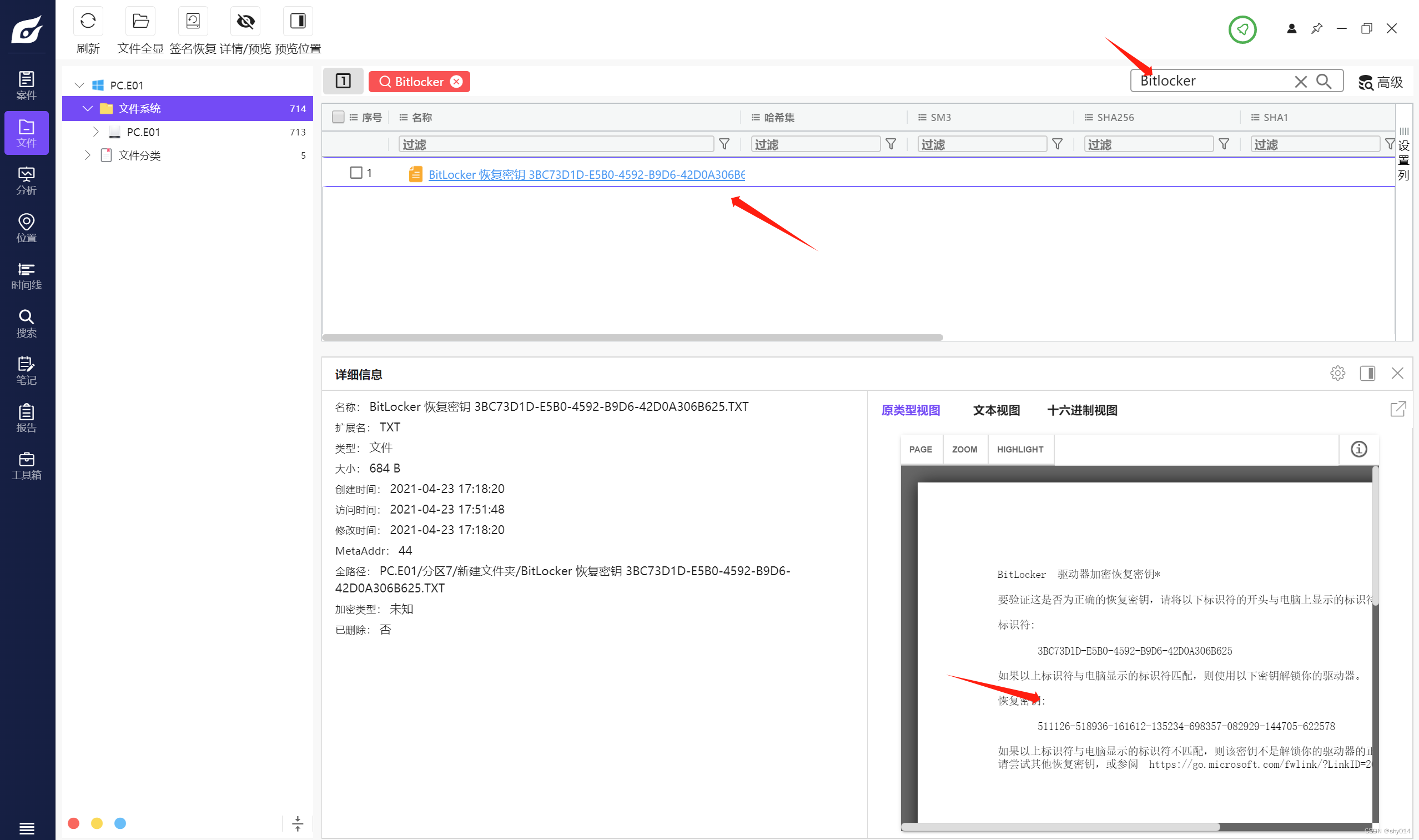Image resolution: width=1419 pixels, height=840 pixels.
Task: Open the 时间线 timeline sidebar section
Action: pos(26,276)
